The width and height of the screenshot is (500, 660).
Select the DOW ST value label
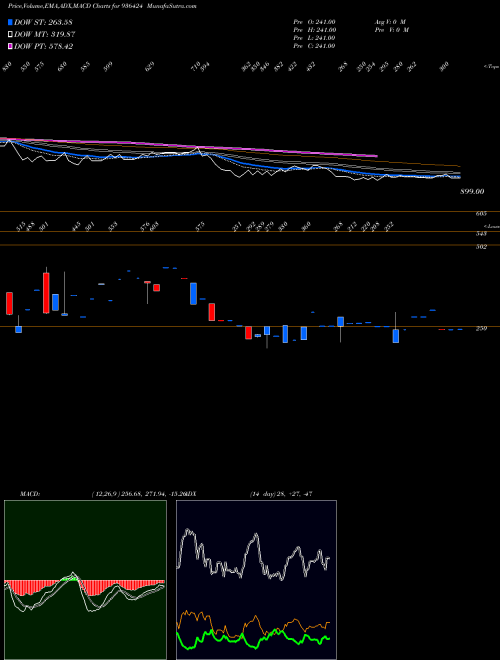43,22
